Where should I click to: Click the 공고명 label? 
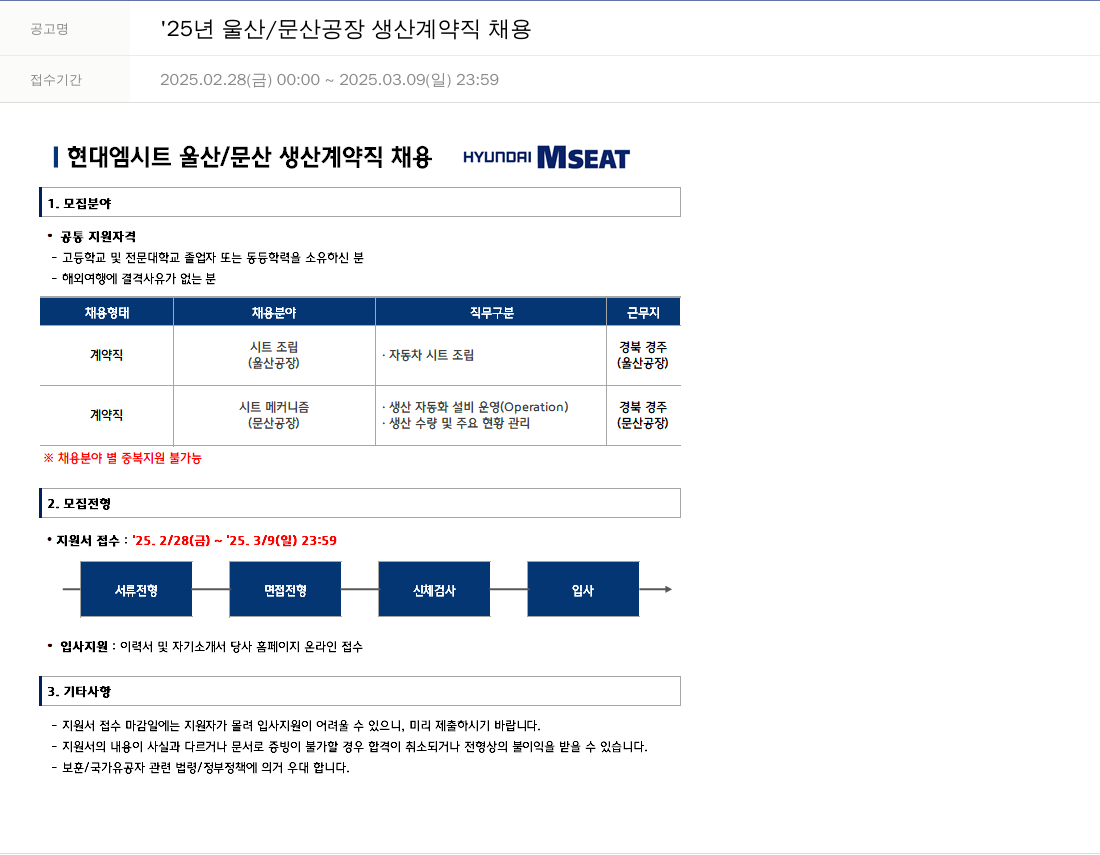coord(49,29)
